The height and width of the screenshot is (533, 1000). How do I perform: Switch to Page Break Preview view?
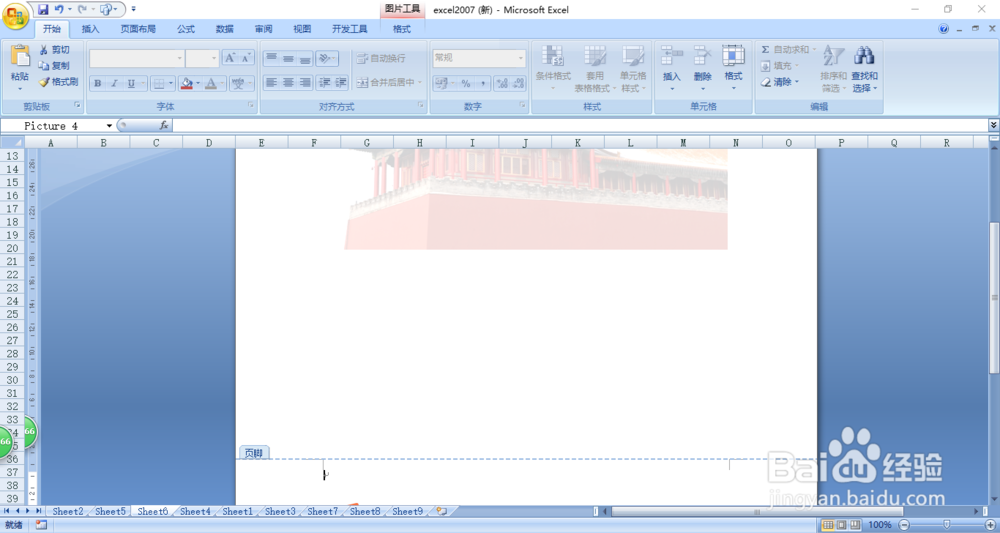pos(854,525)
